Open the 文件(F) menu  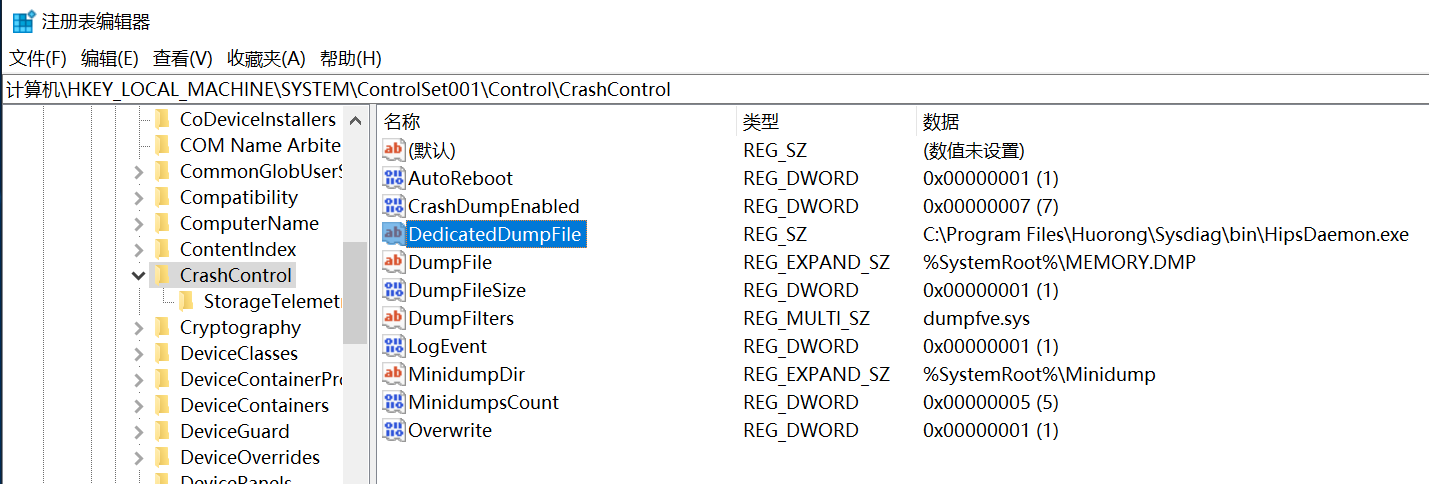point(38,58)
